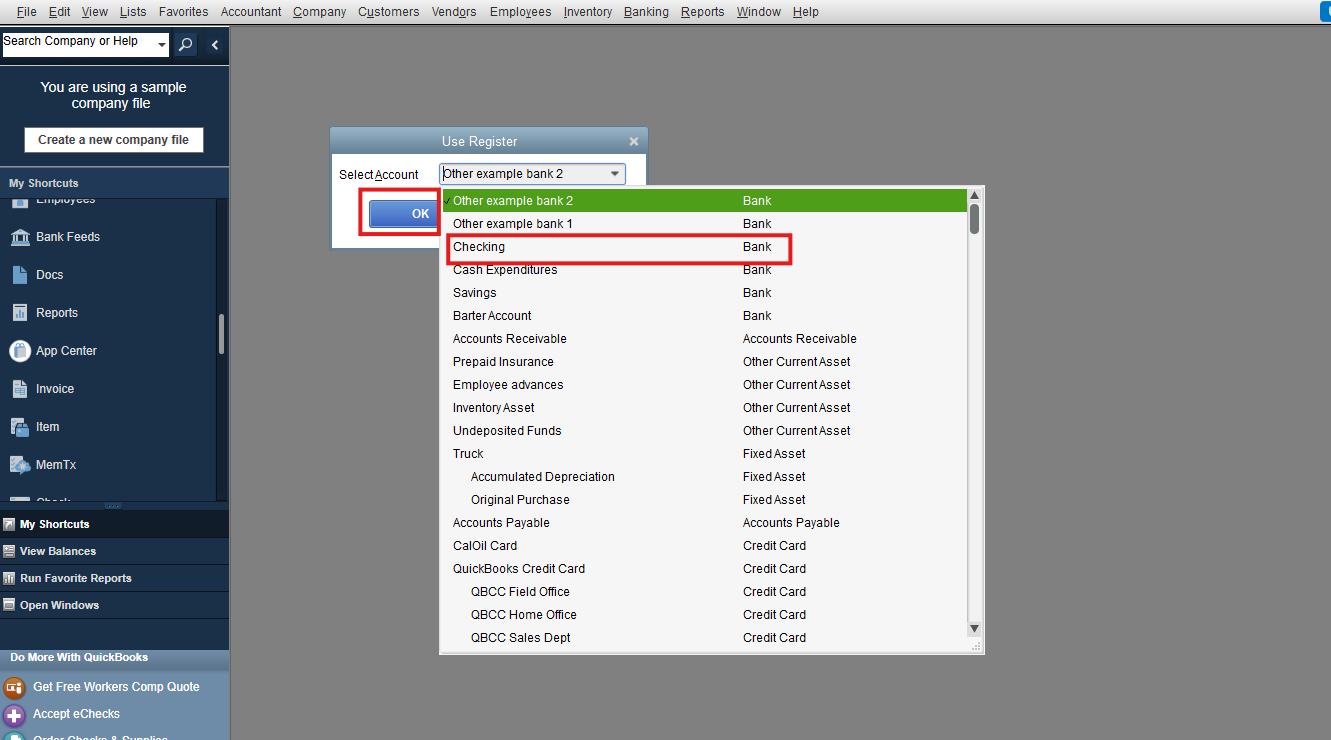Collapse the left panel with arrow icon
This screenshot has height=740, width=1331.
[215, 45]
